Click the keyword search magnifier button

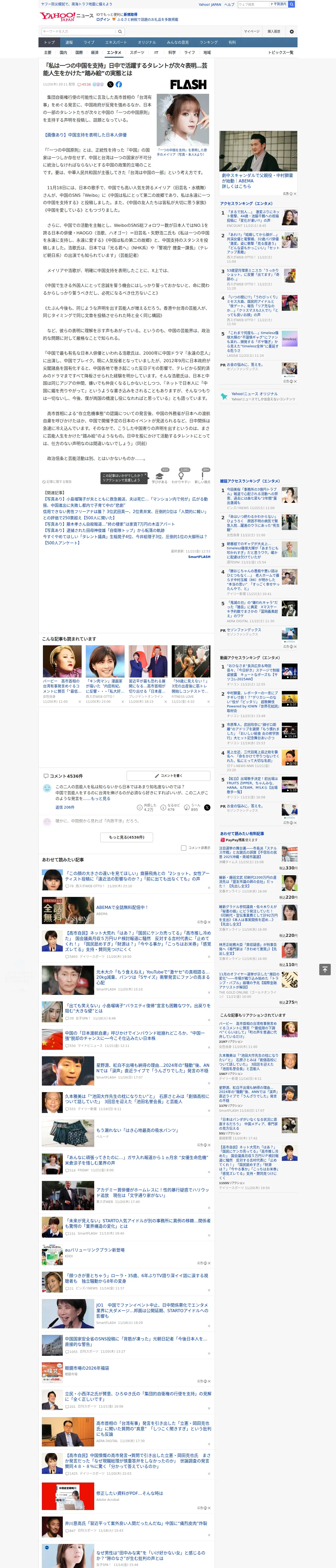120,31
